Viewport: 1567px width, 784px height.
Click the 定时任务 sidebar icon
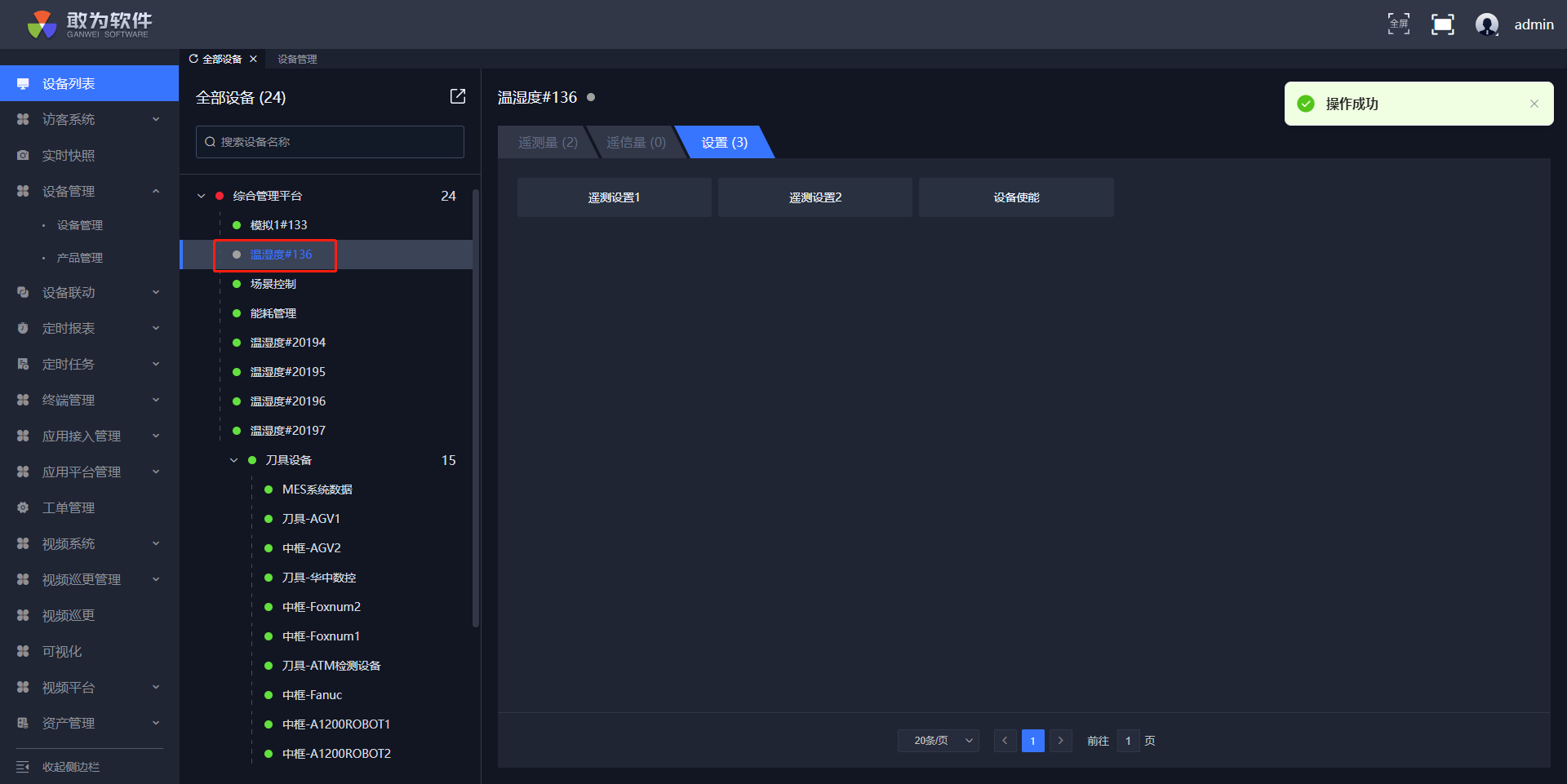23,364
